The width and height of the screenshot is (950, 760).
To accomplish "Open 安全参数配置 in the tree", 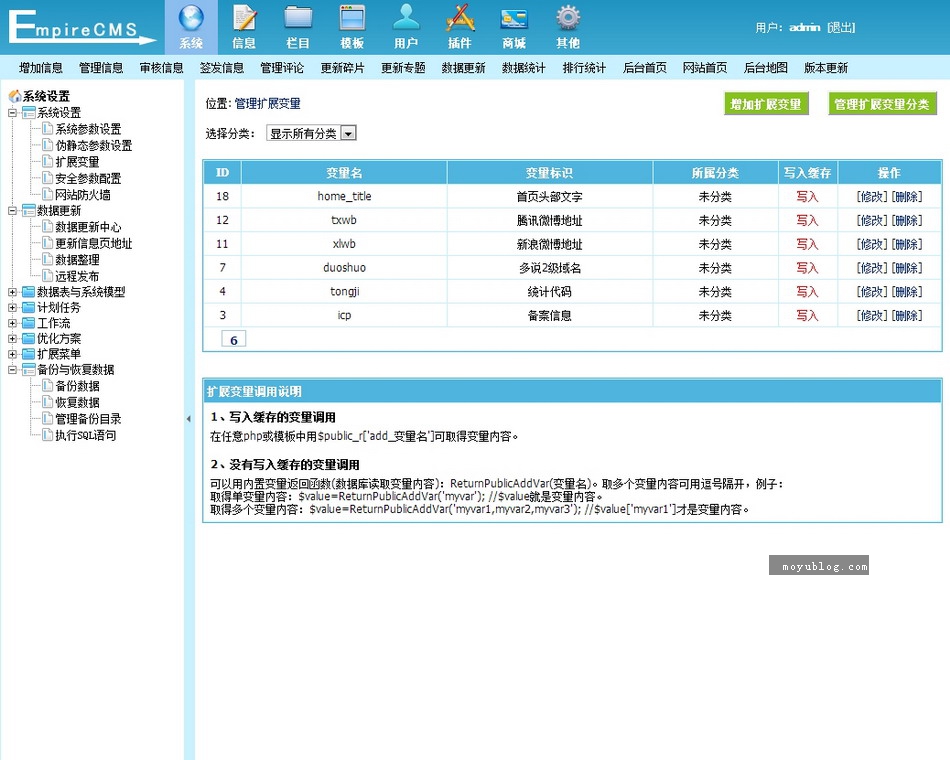I will tap(88, 178).
